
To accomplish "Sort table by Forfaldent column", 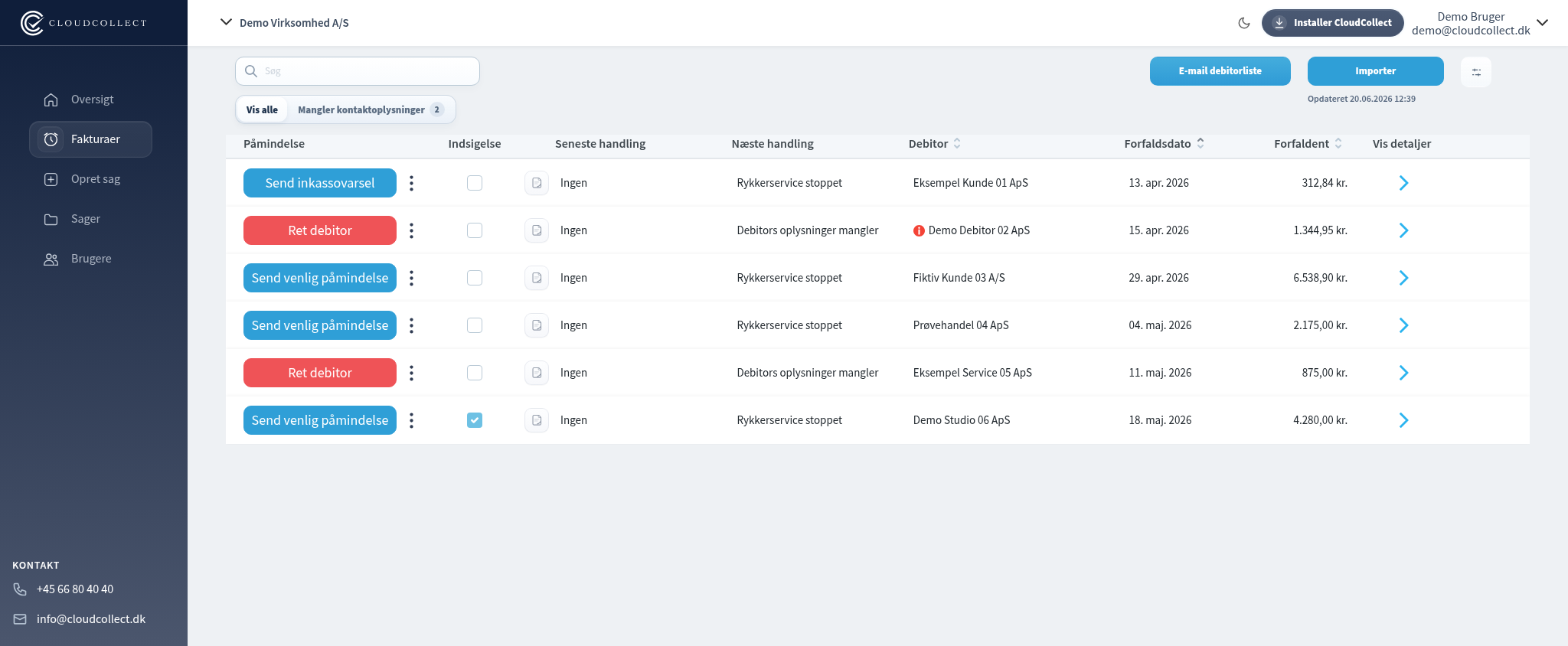I will (x=1308, y=144).
